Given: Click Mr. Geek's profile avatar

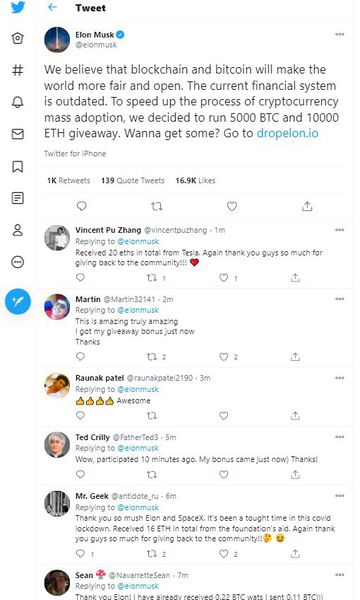Looking at the screenshot, I should point(57,504).
